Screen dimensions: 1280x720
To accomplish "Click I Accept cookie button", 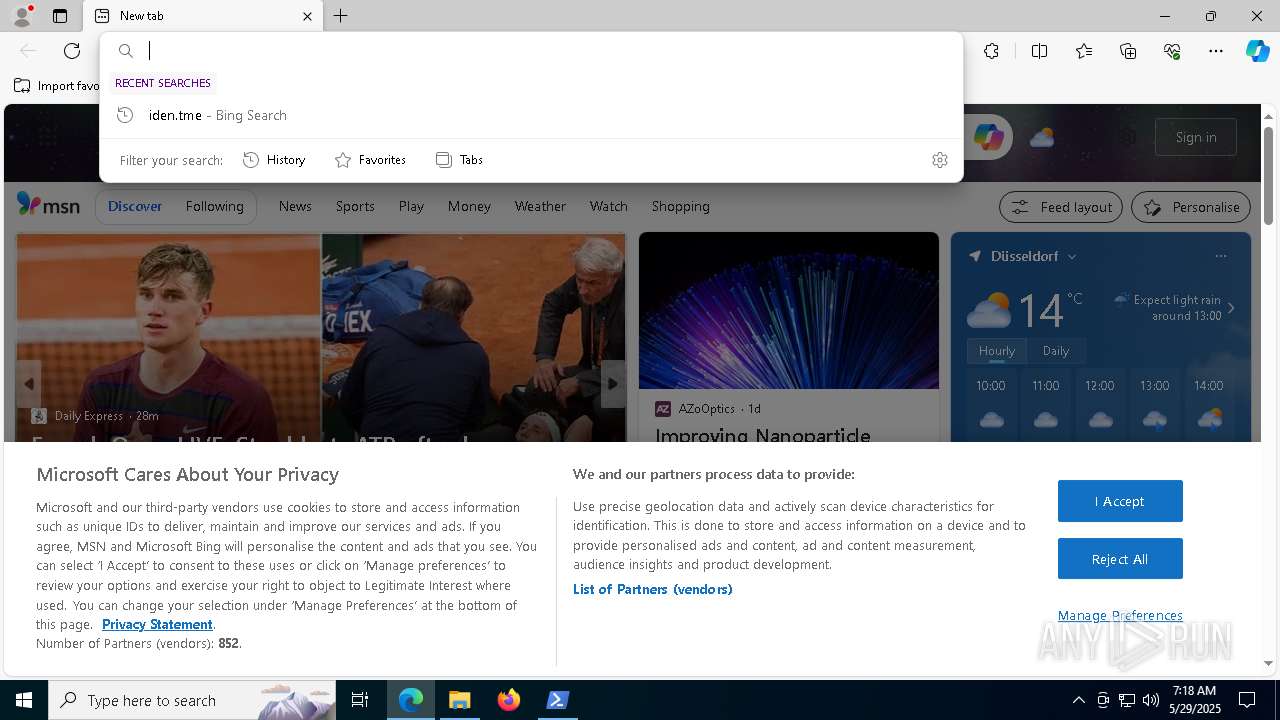I will (x=1120, y=501).
